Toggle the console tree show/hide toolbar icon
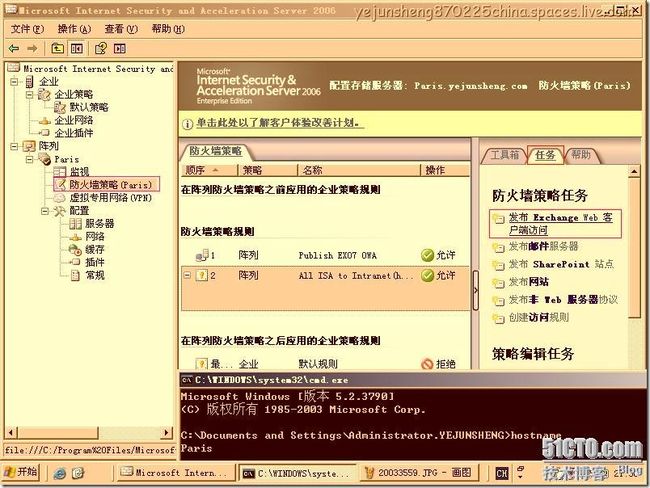Screen dimensions: 650x488 [x=77, y=49]
